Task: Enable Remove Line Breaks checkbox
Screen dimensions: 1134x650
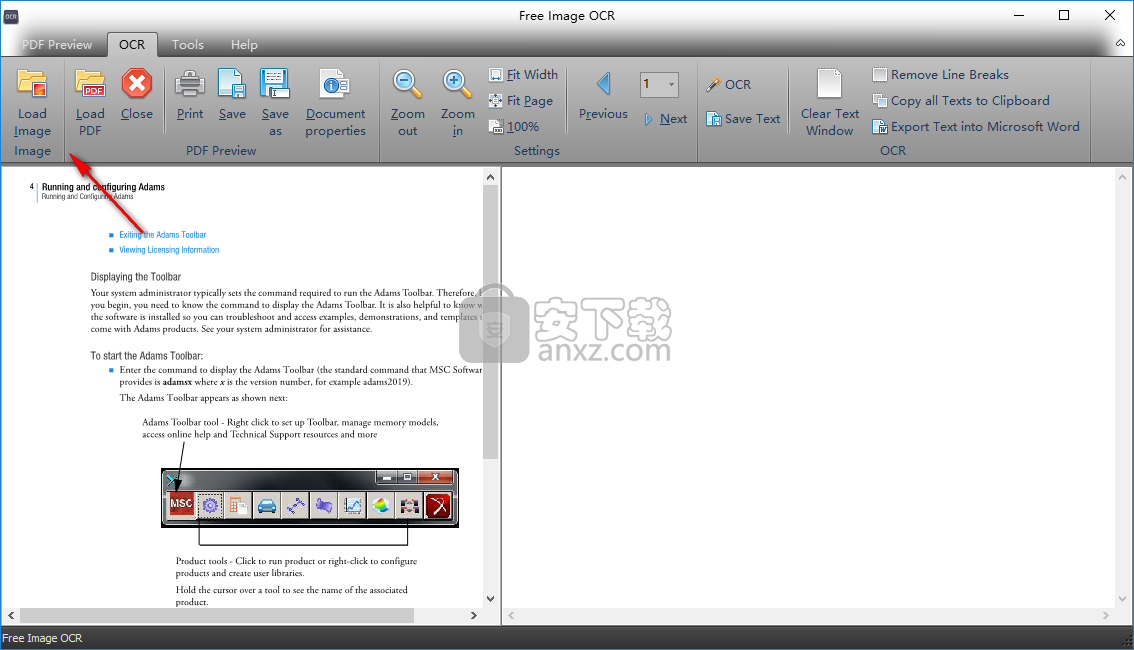Action: (x=879, y=74)
